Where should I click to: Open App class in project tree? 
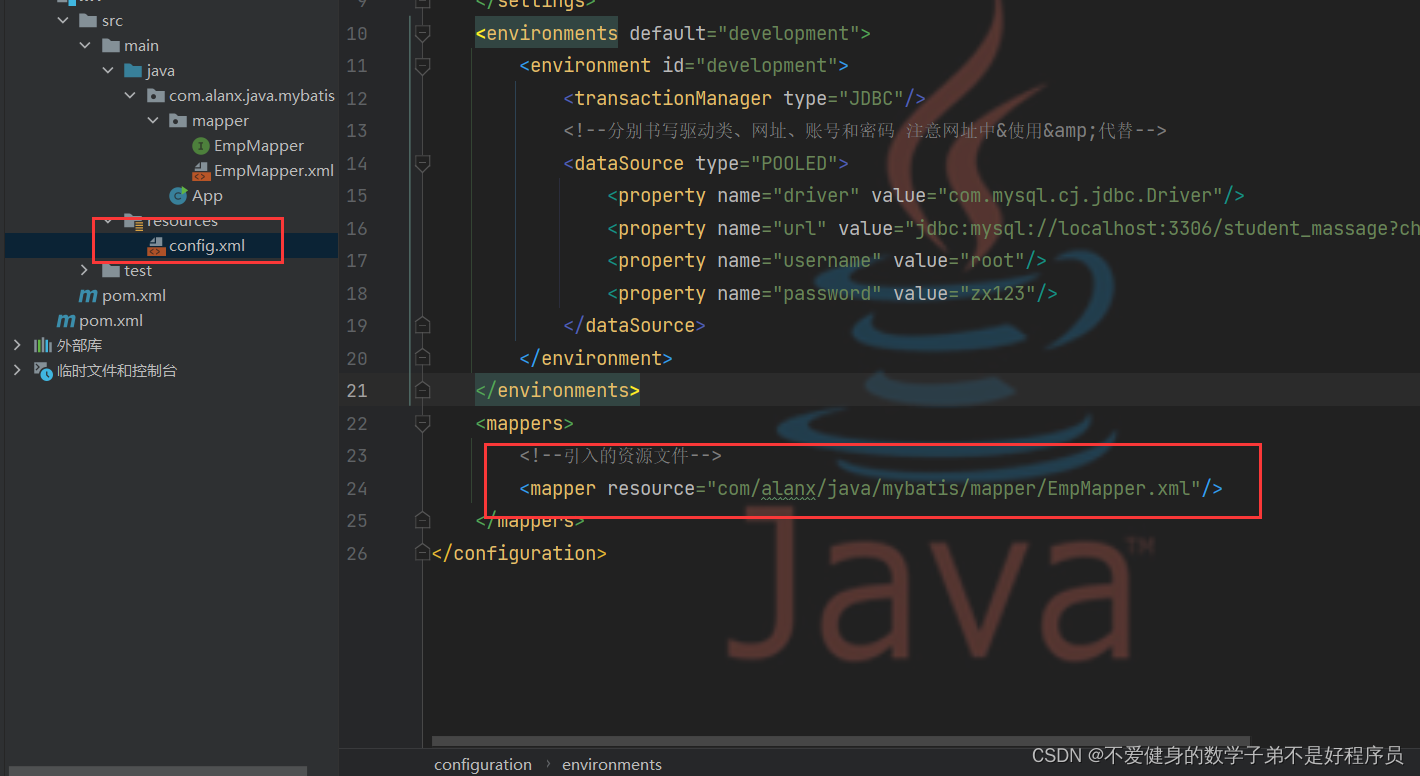point(207,196)
